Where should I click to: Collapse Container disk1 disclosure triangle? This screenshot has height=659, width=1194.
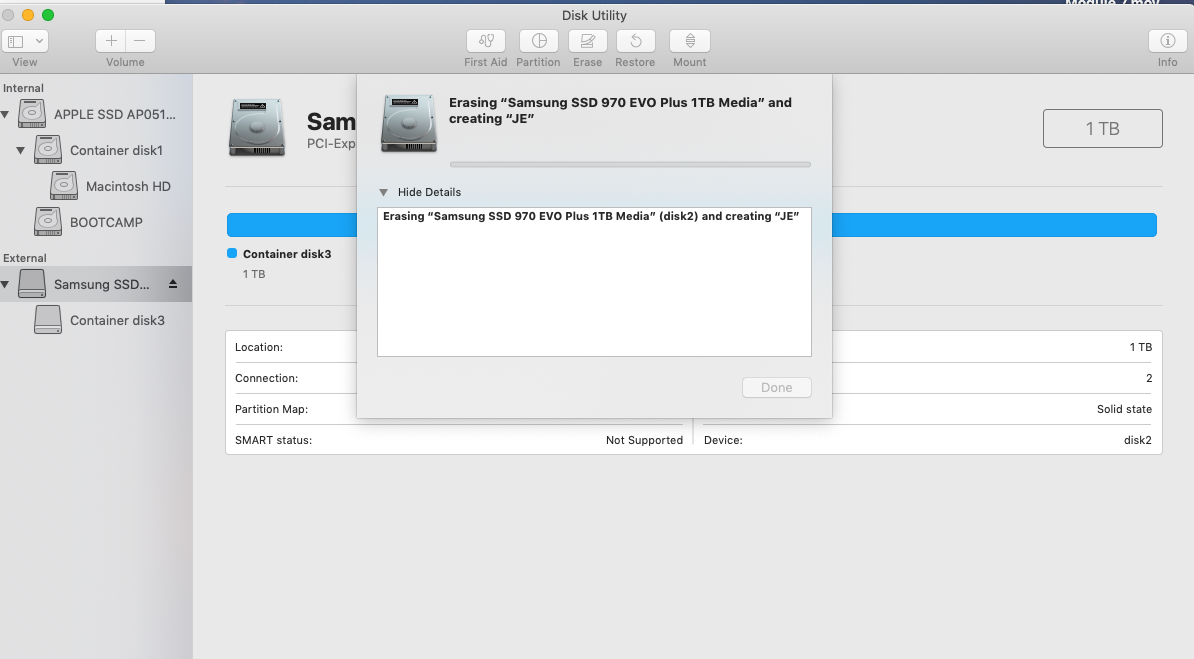point(21,150)
